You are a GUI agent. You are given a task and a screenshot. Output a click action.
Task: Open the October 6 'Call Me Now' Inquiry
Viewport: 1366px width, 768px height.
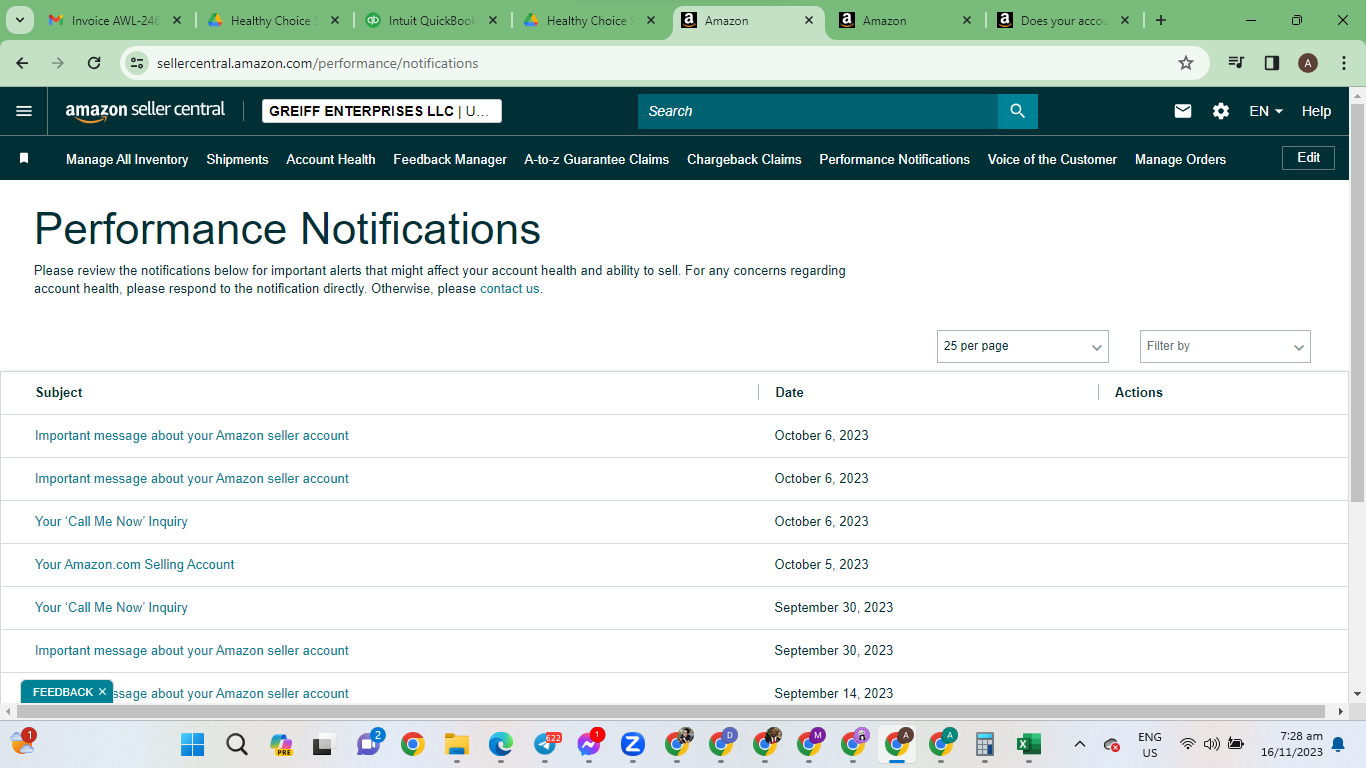pyautogui.click(x=111, y=521)
